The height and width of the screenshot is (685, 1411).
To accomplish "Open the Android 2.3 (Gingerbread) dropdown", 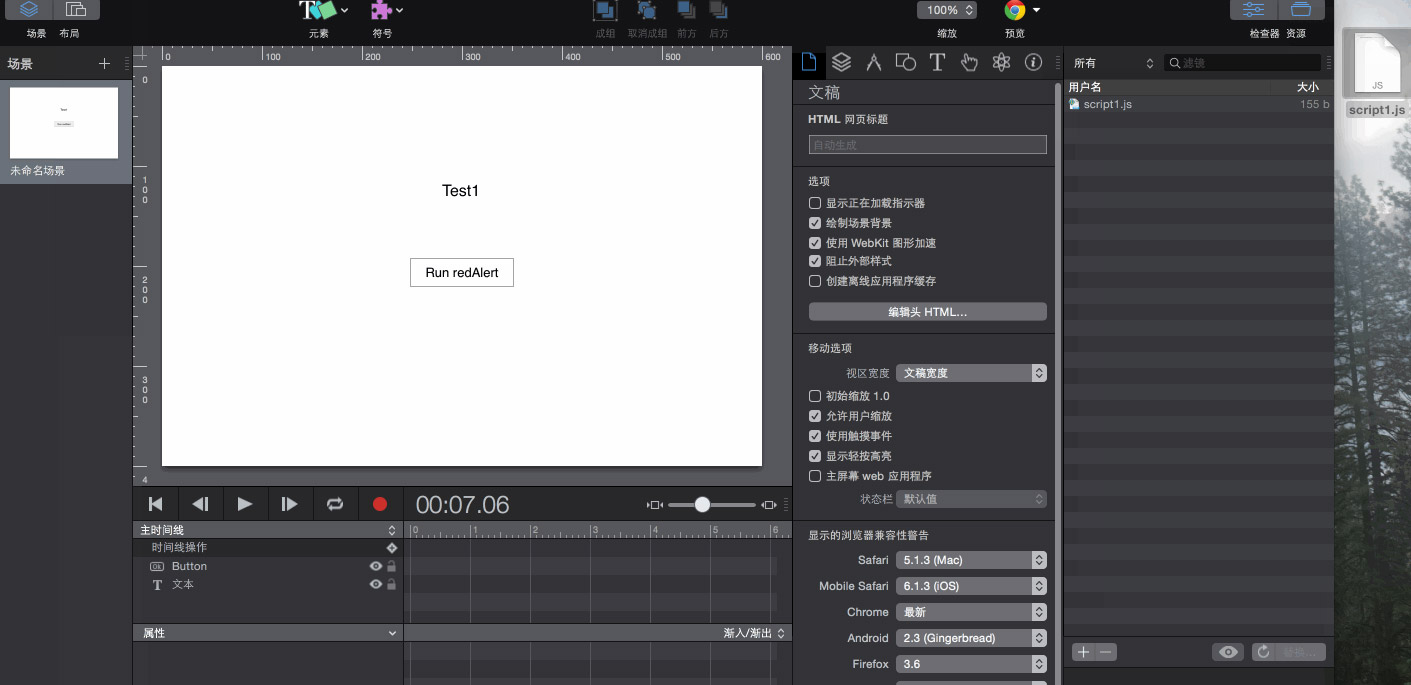I will point(971,638).
